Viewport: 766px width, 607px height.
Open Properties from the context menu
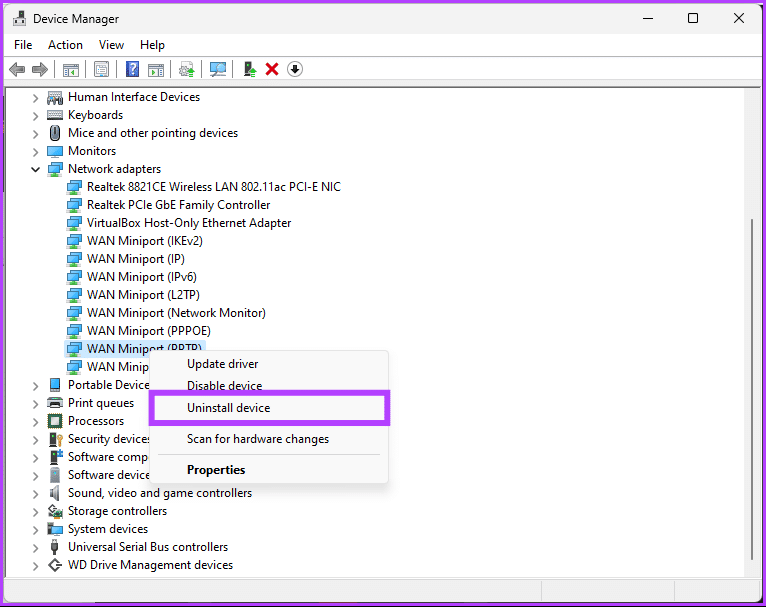tap(269, 470)
